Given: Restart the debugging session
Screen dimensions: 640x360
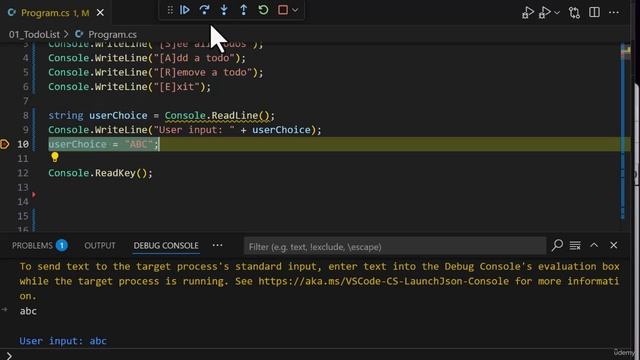Looking at the screenshot, I should click(263, 10).
